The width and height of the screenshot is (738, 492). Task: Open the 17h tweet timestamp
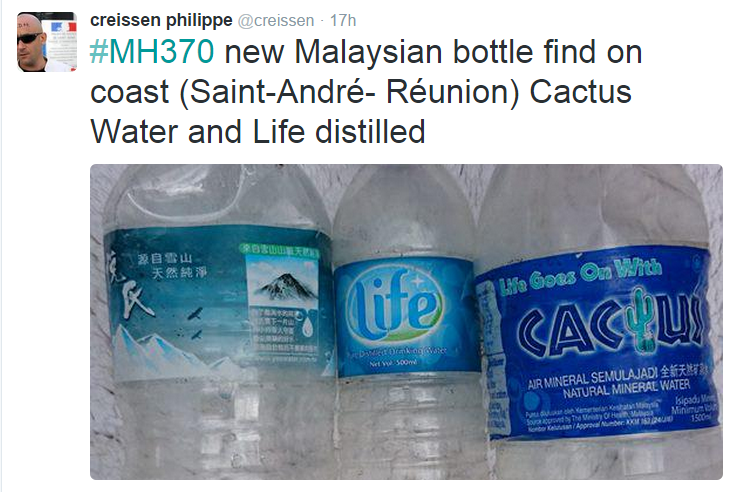pos(343,21)
